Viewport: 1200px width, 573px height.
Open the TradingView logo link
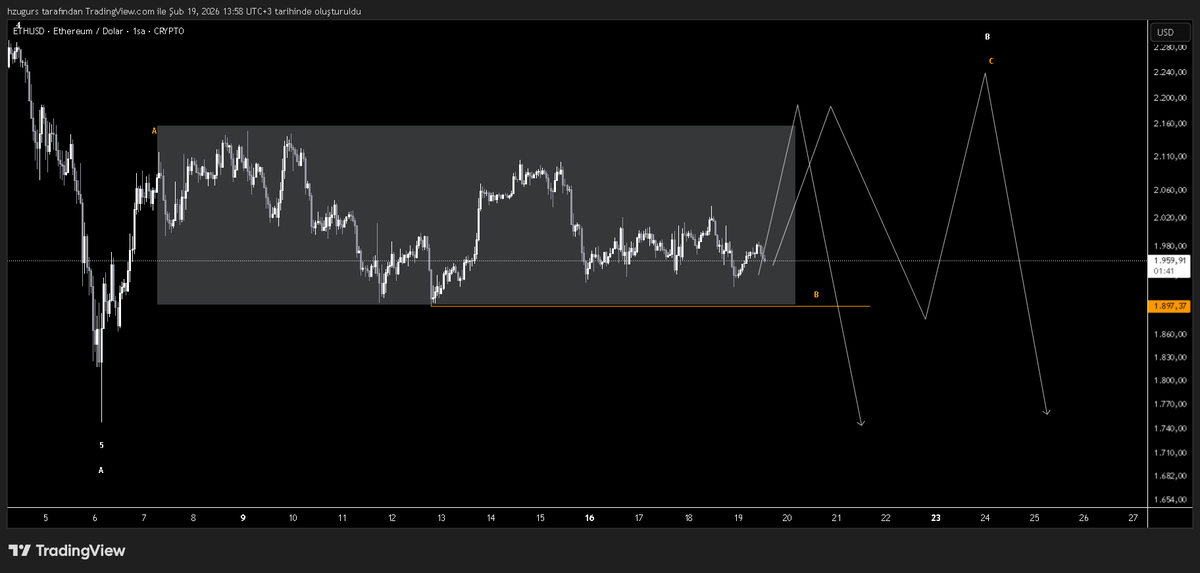(66, 551)
